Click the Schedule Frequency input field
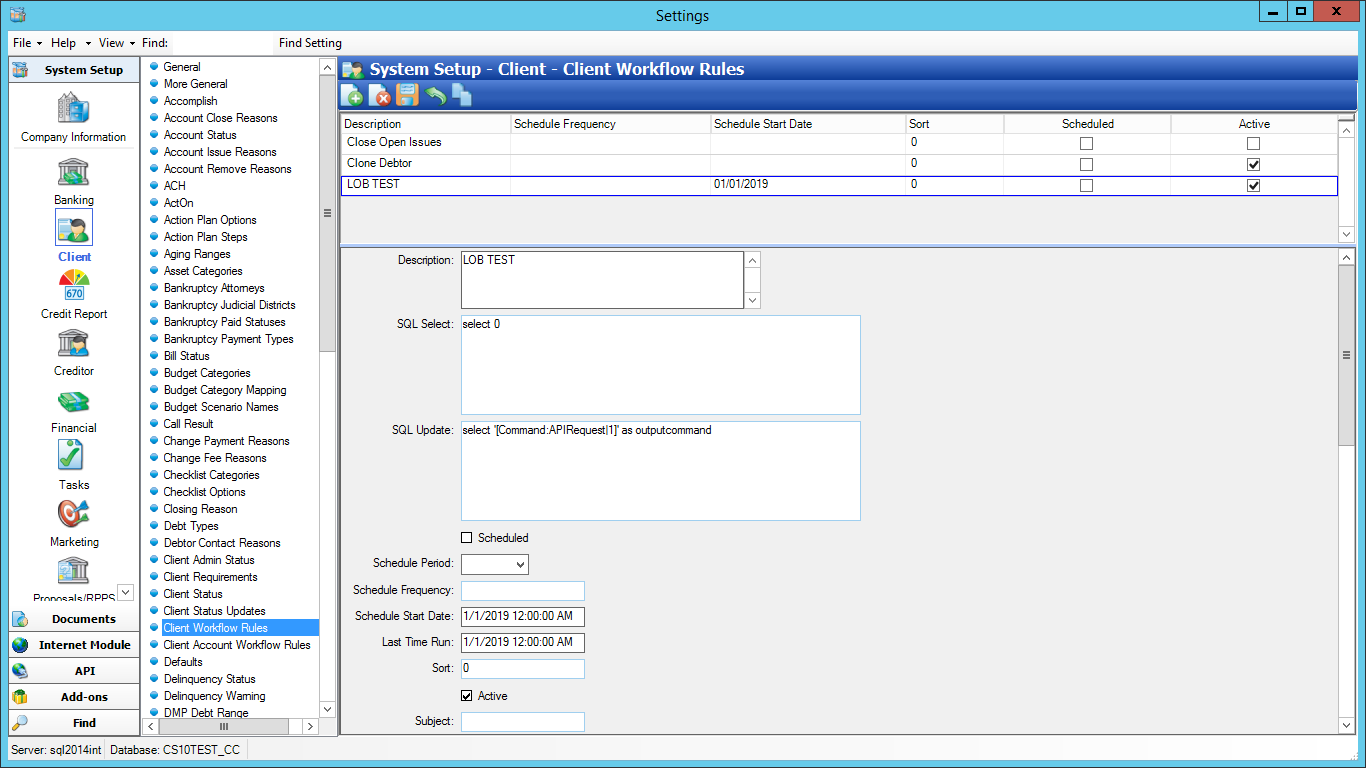The height and width of the screenshot is (768, 1366). tap(522, 591)
